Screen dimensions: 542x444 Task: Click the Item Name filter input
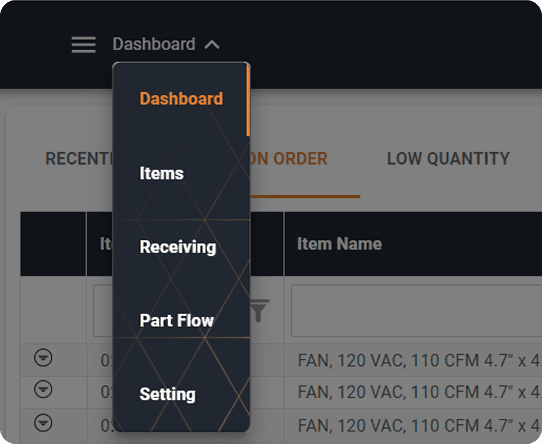click(417, 310)
